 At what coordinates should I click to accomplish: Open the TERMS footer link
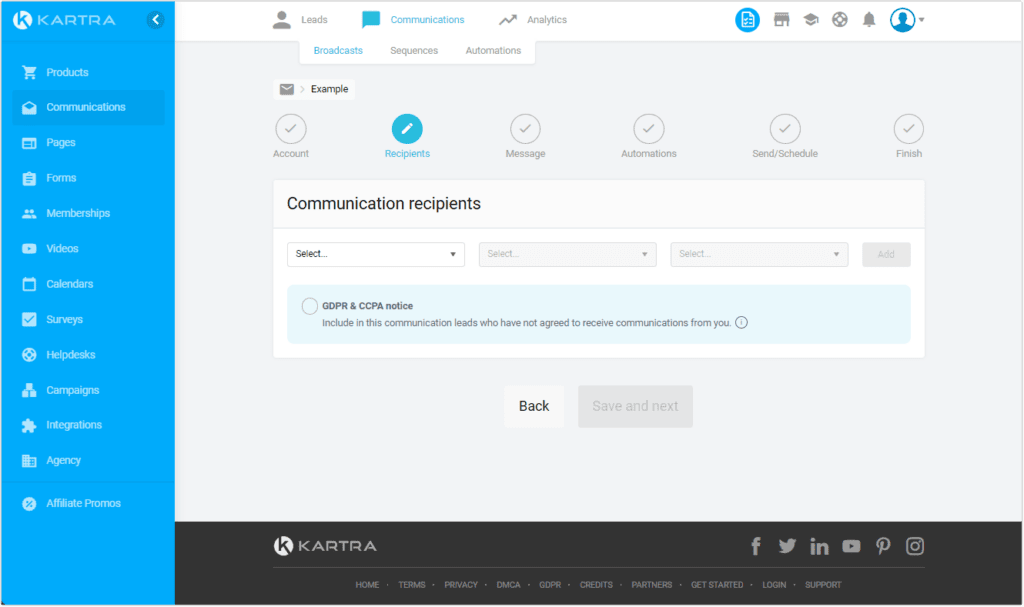coord(411,585)
